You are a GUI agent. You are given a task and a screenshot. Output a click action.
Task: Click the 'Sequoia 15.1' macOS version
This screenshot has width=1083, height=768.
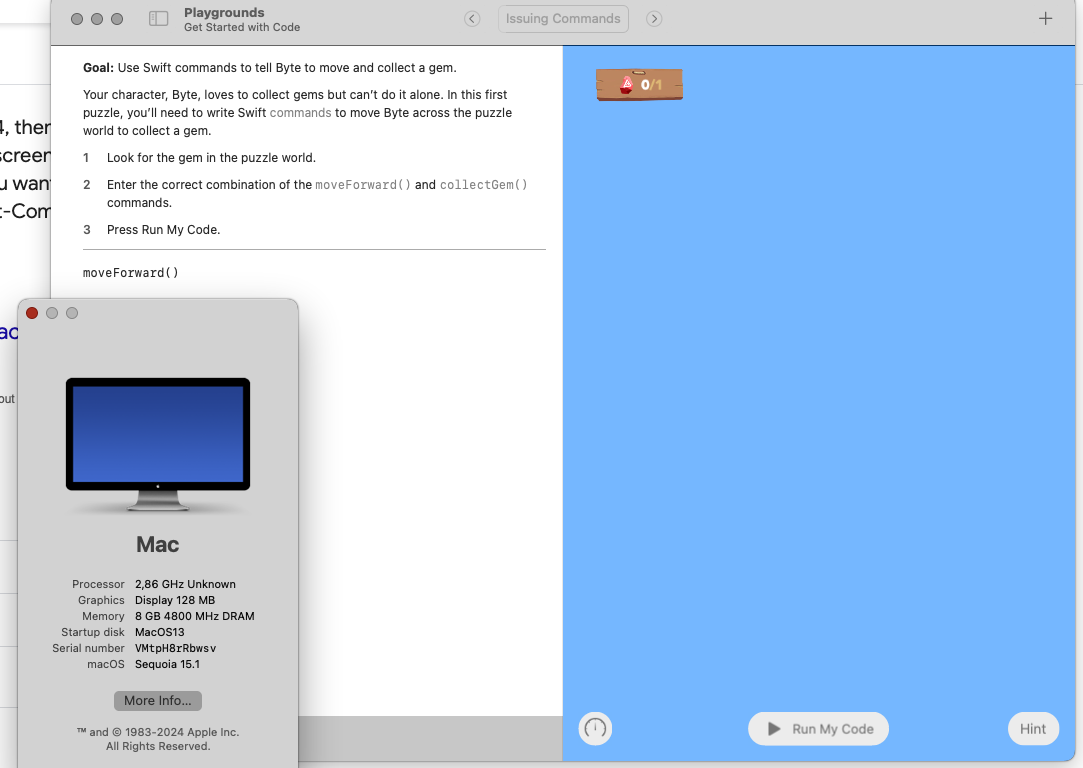(167, 664)
